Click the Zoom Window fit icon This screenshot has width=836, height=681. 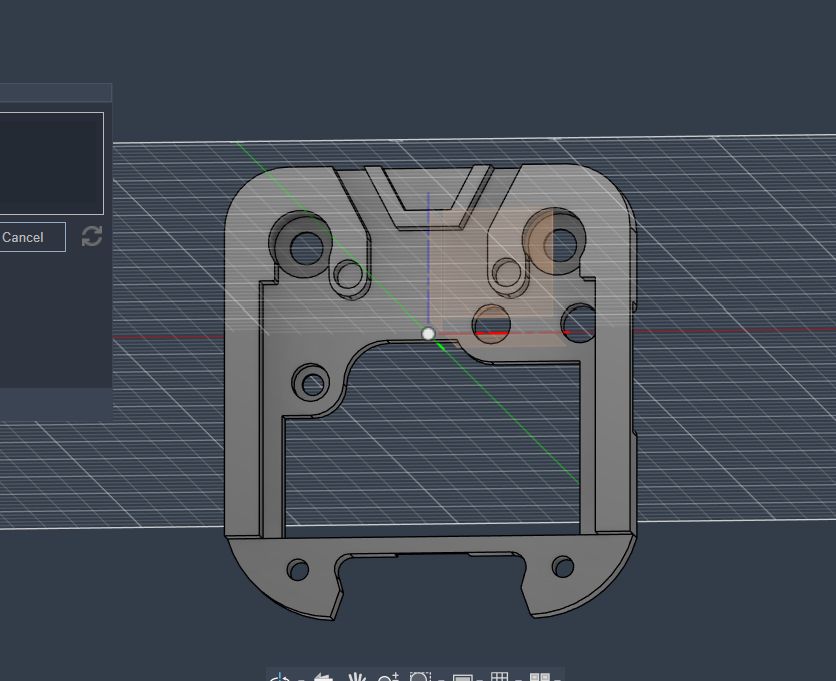click(420, 677)
